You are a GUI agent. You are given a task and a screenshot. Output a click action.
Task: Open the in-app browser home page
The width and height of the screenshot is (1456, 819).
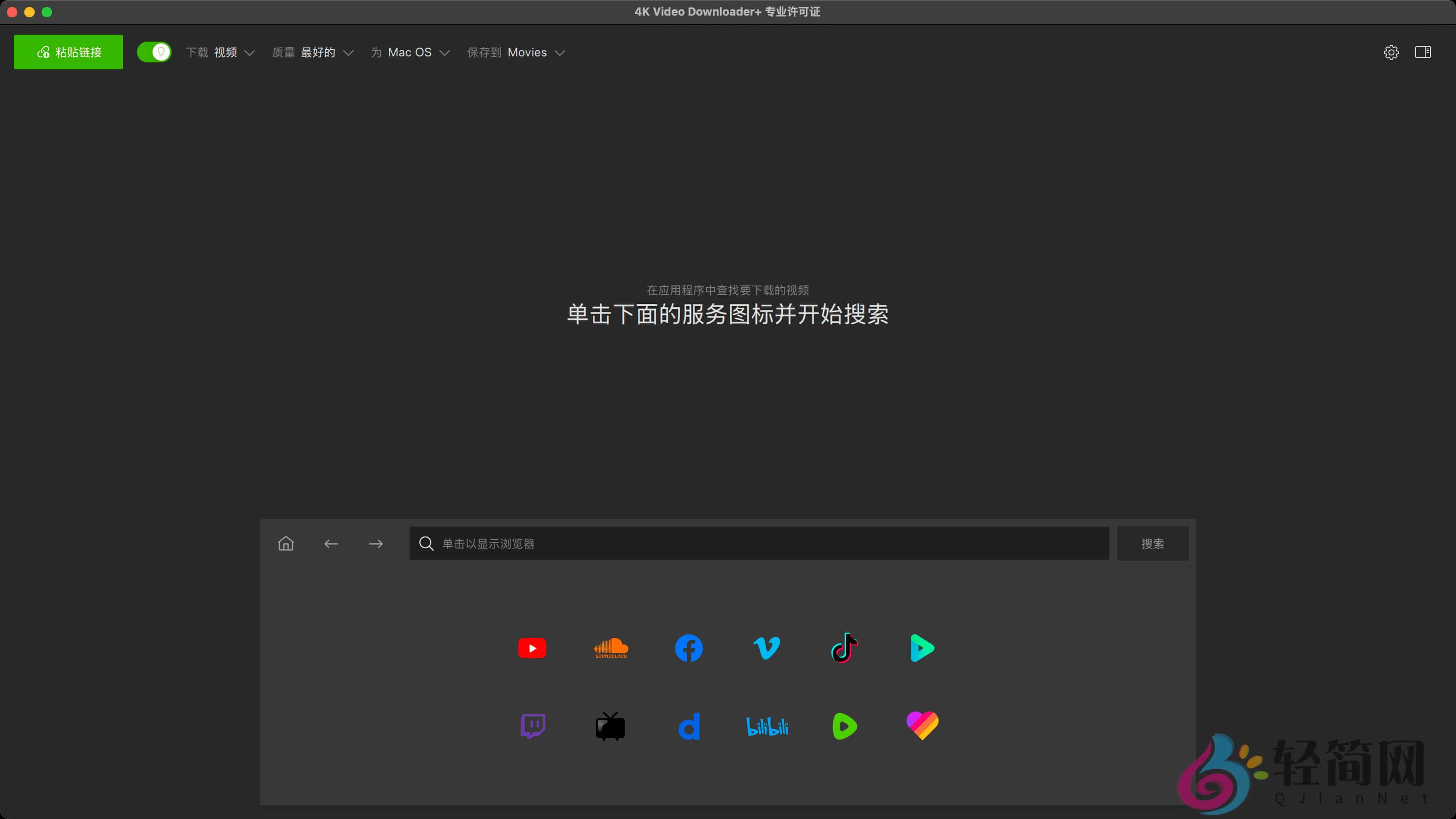pyautogui.click(x=286, y=543)
